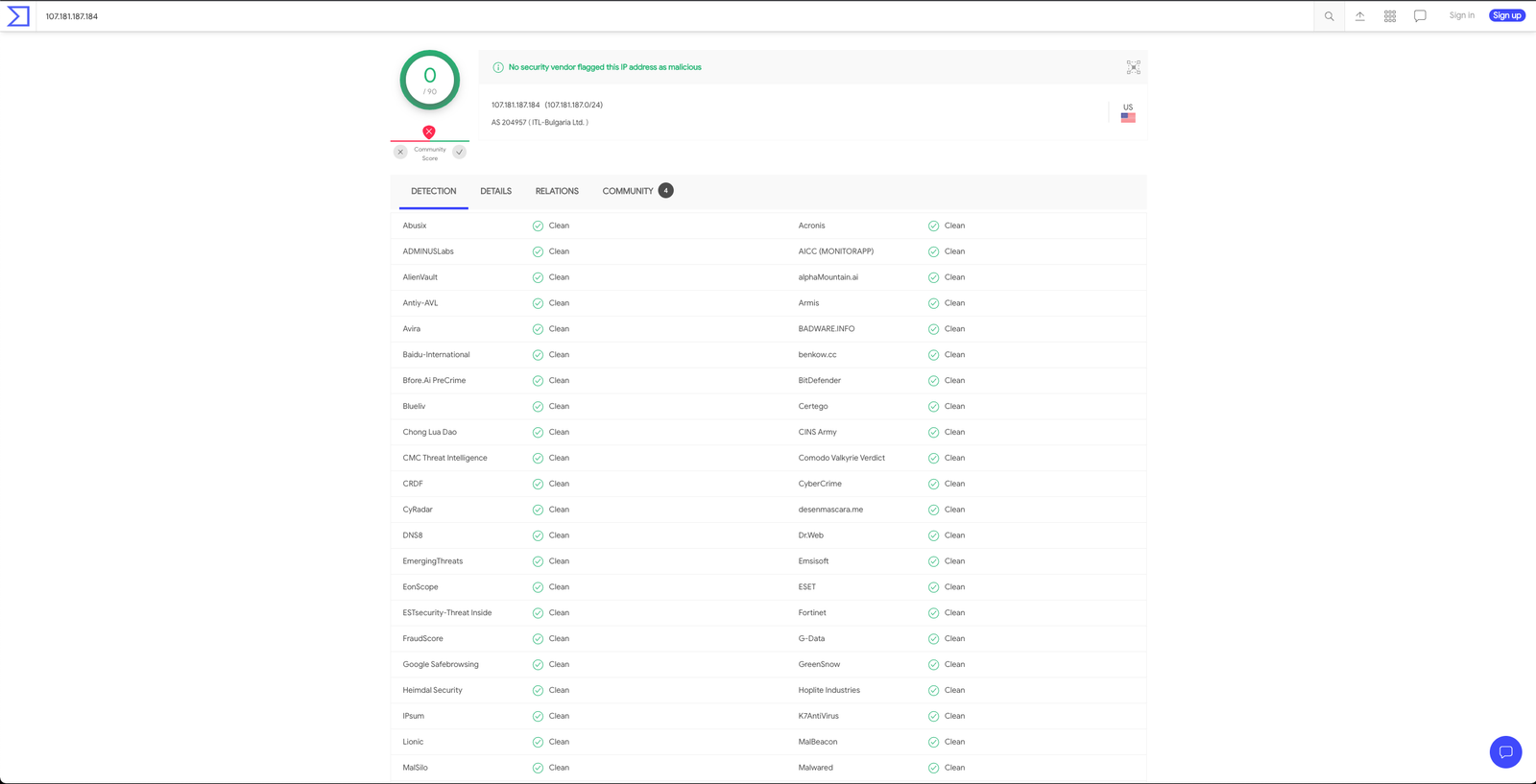Click the alphaMountain.ai vendor name
The width and height of the screenshot is (1536, 784).
pos(828,277)
